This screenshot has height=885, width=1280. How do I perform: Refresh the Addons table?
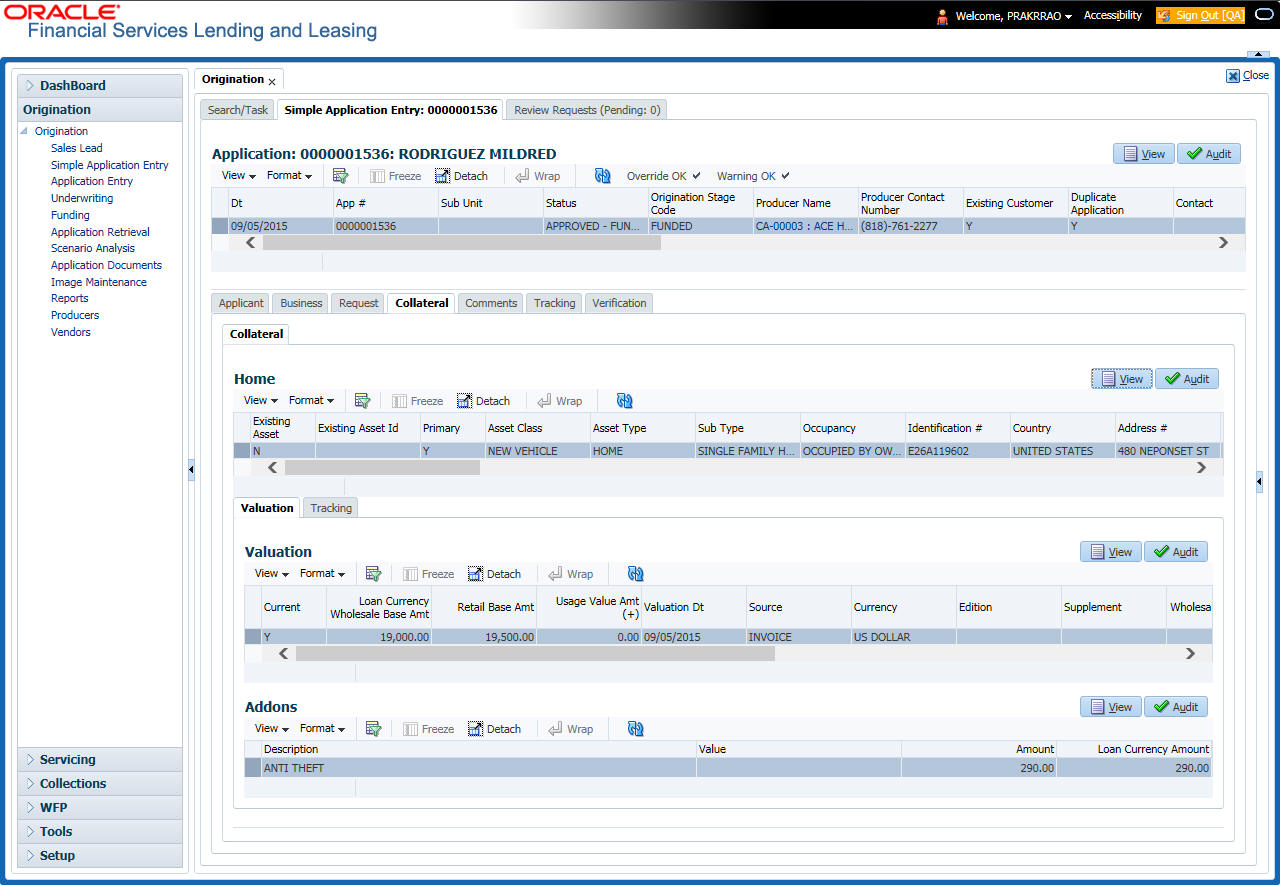coord(636,729)
